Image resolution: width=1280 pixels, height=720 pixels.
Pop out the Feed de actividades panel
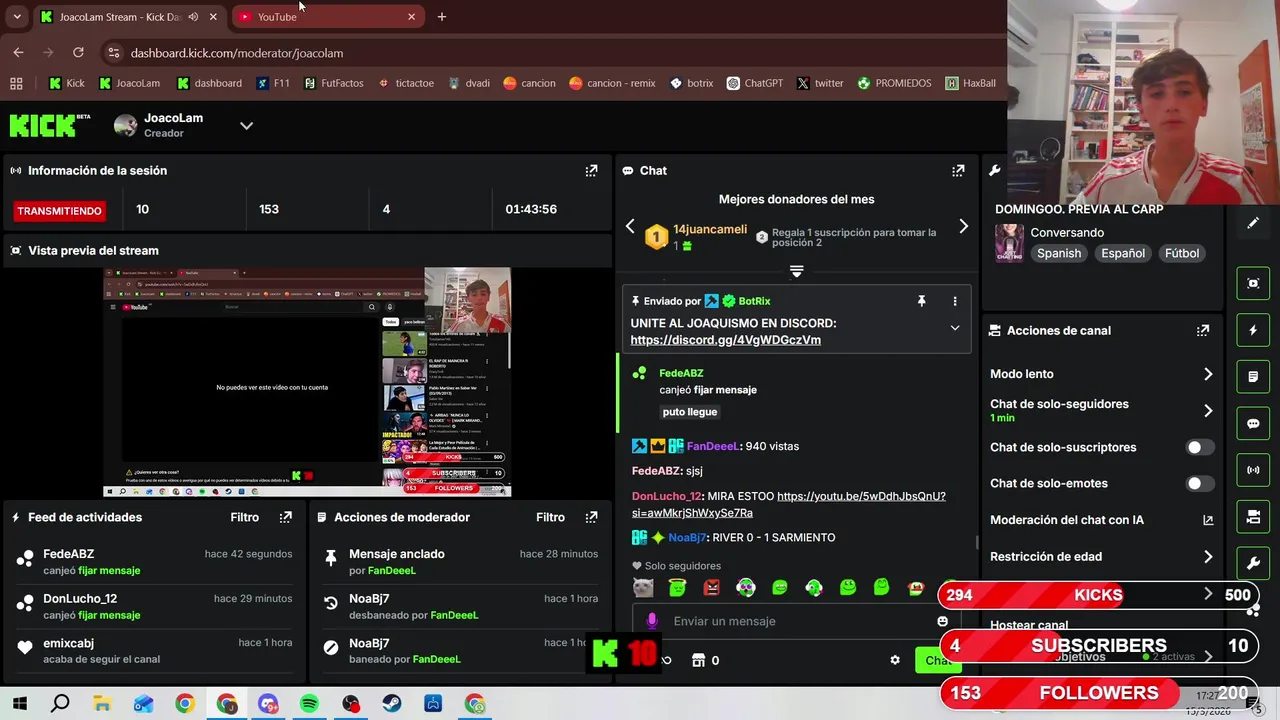(x=286, y=517)
